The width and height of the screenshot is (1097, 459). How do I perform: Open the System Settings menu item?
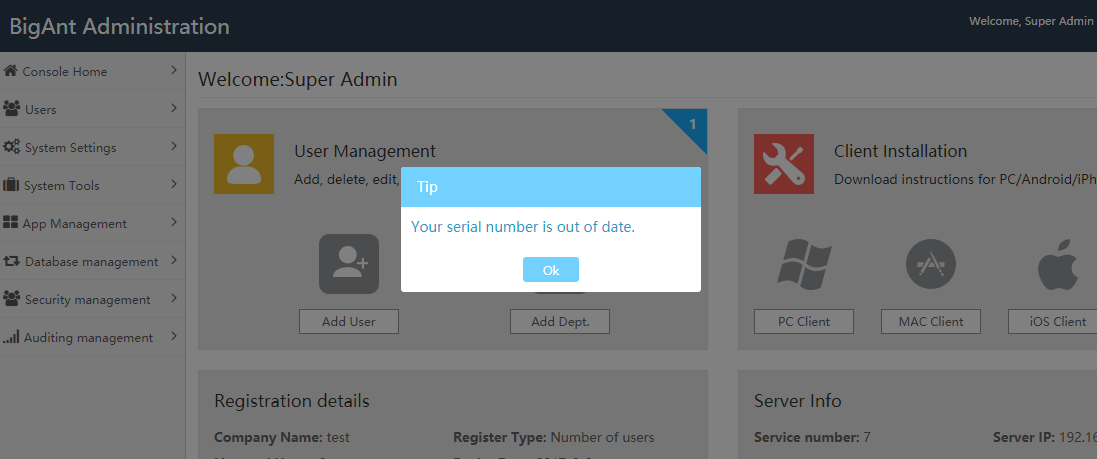coord(92,147)
